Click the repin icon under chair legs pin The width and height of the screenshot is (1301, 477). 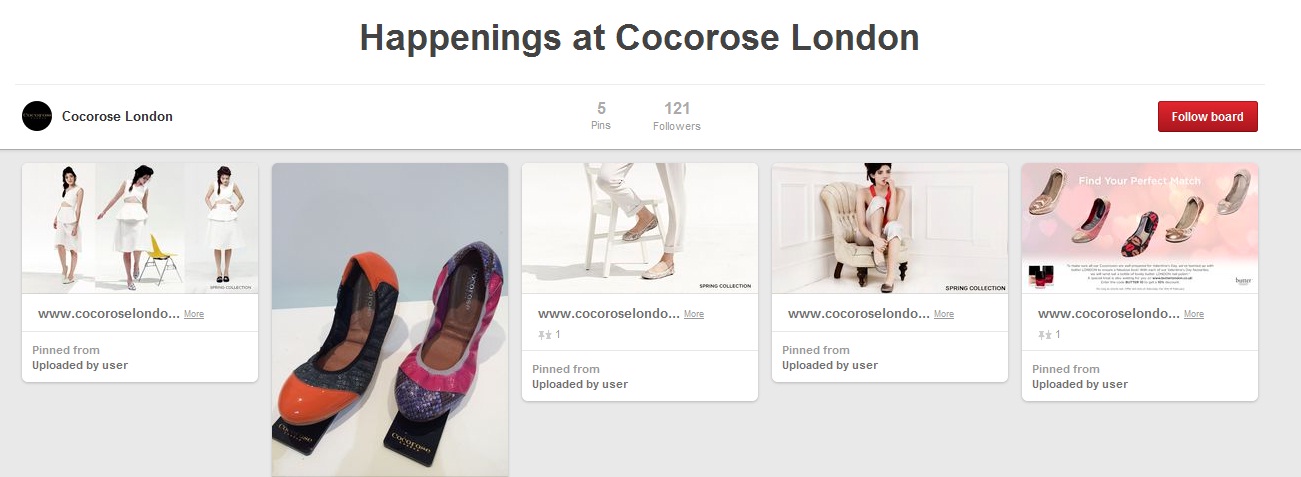[545, 334]
